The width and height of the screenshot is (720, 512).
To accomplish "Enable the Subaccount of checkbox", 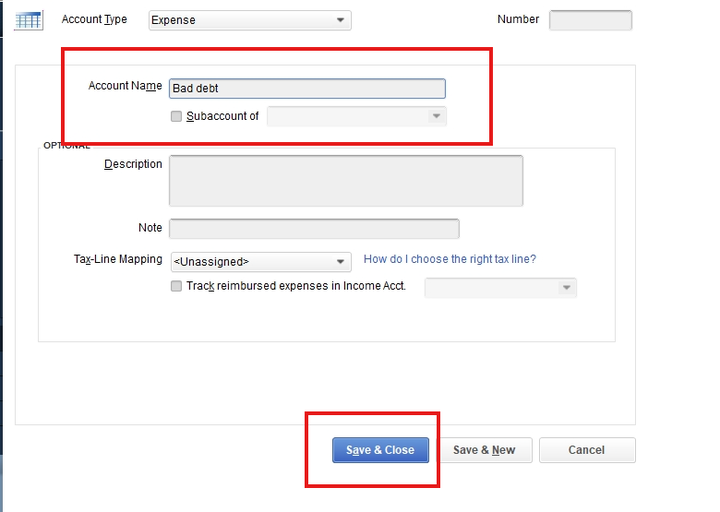I will coord(177,116).
